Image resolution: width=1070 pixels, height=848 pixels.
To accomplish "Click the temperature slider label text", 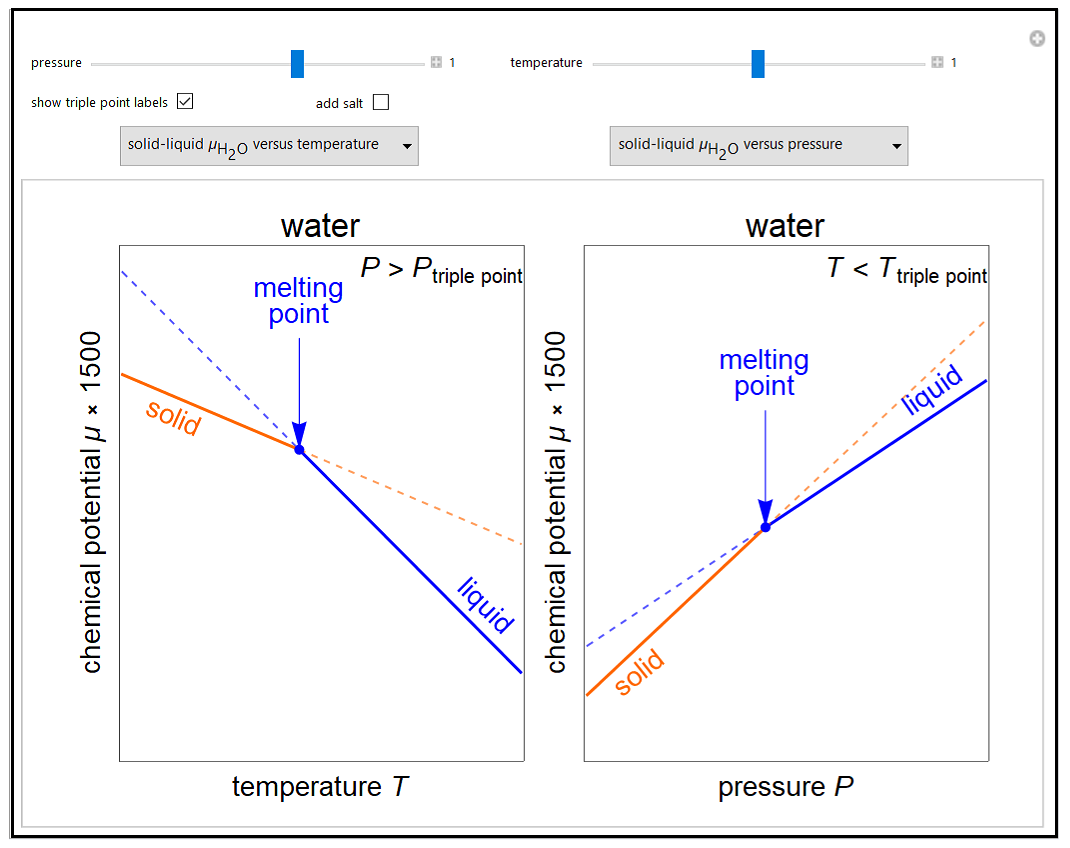I will coord(546,63).
